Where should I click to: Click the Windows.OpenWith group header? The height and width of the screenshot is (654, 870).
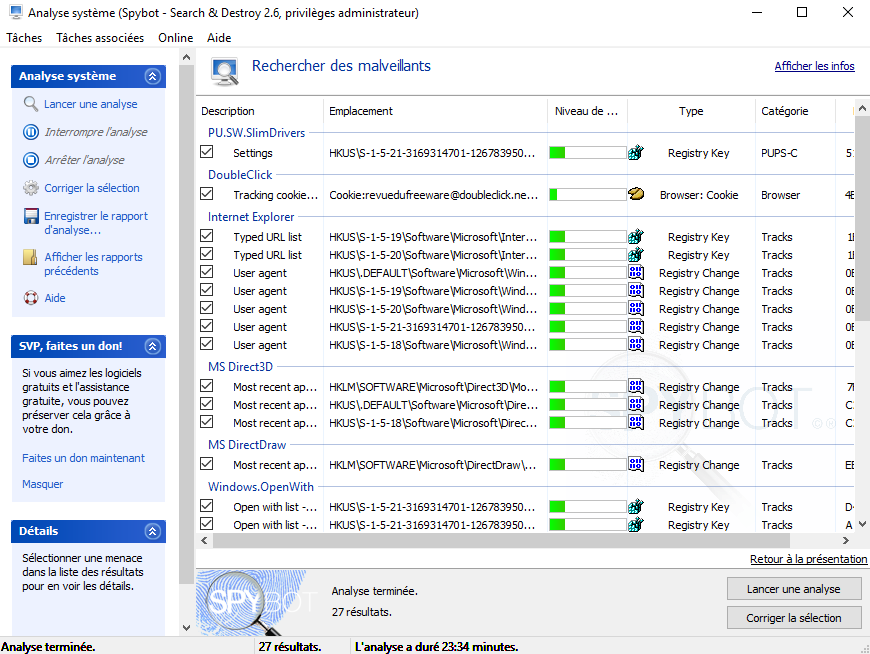click(261, 487)
